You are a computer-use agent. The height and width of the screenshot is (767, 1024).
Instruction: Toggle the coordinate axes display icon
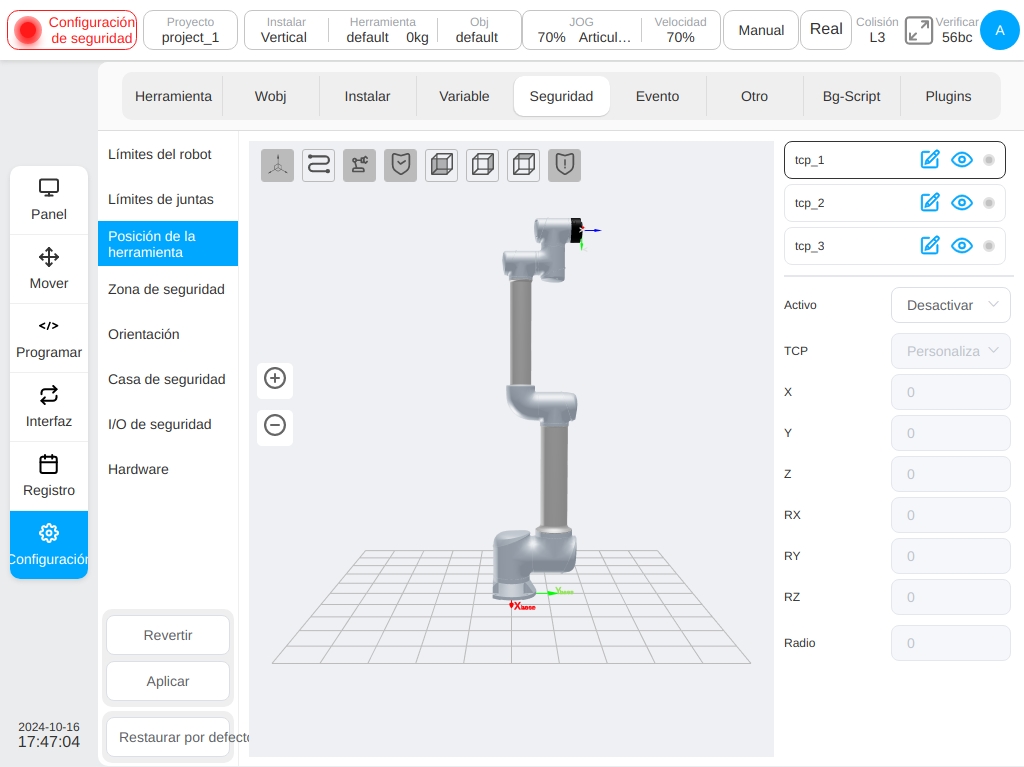pyautogui.click(x=278, y=165)
